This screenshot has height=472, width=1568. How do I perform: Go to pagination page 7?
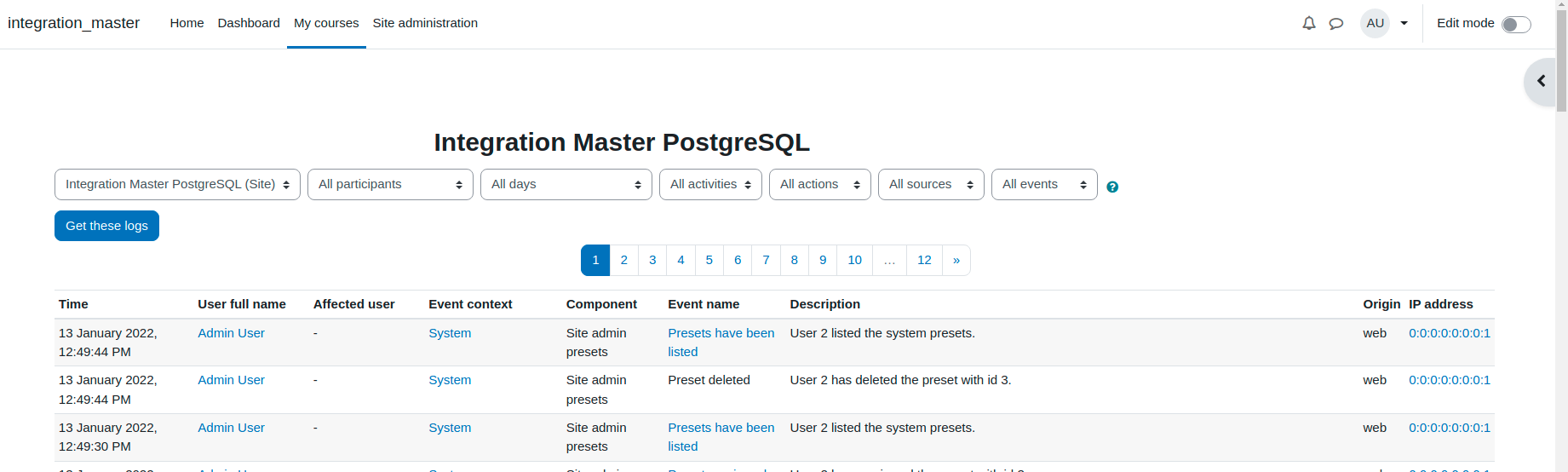(x=766, y=260)
